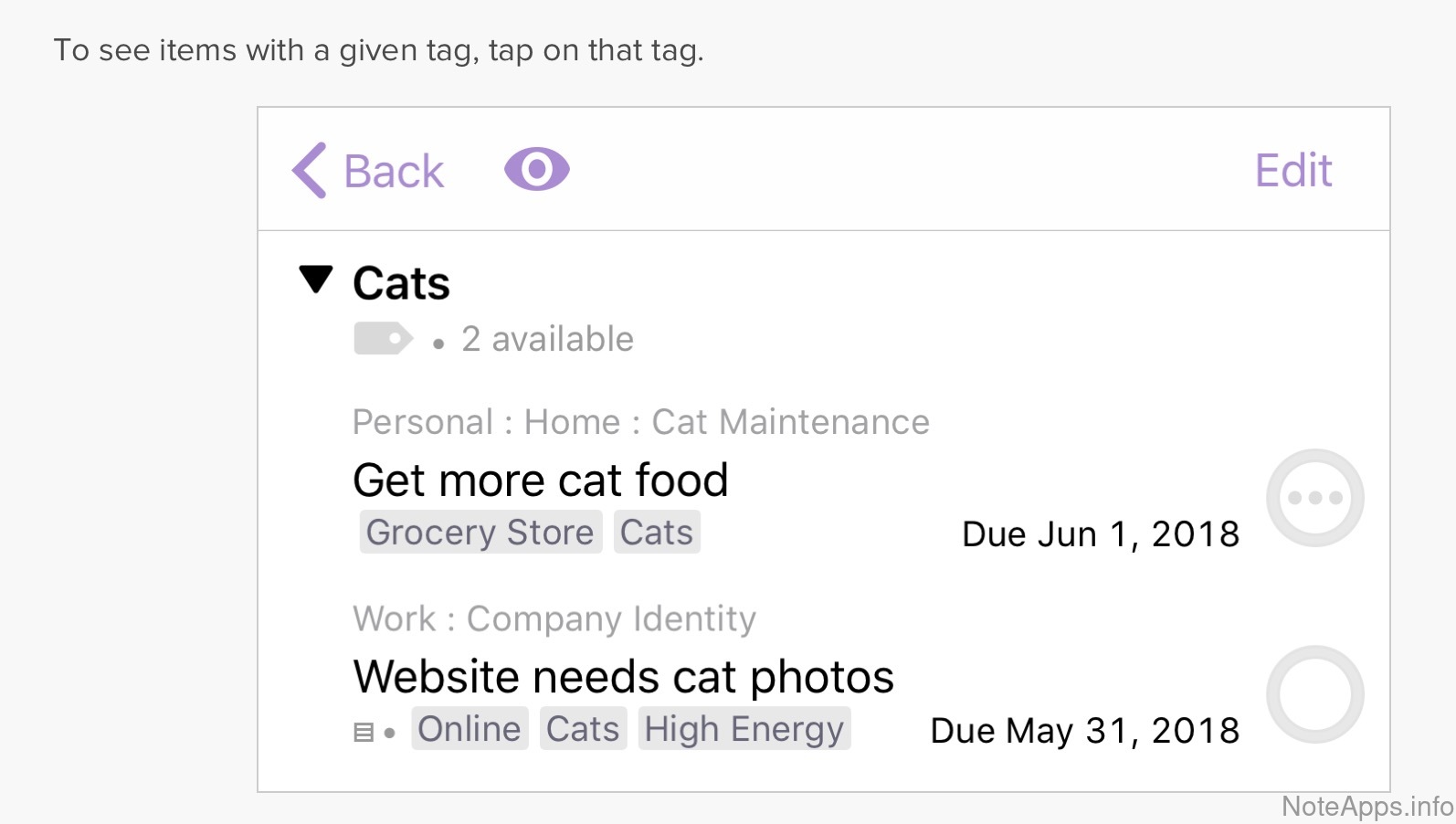This screenshot has width=1456, height=824.
Task: Tap Cats tag on website photos item
Action: pos(583,729)
